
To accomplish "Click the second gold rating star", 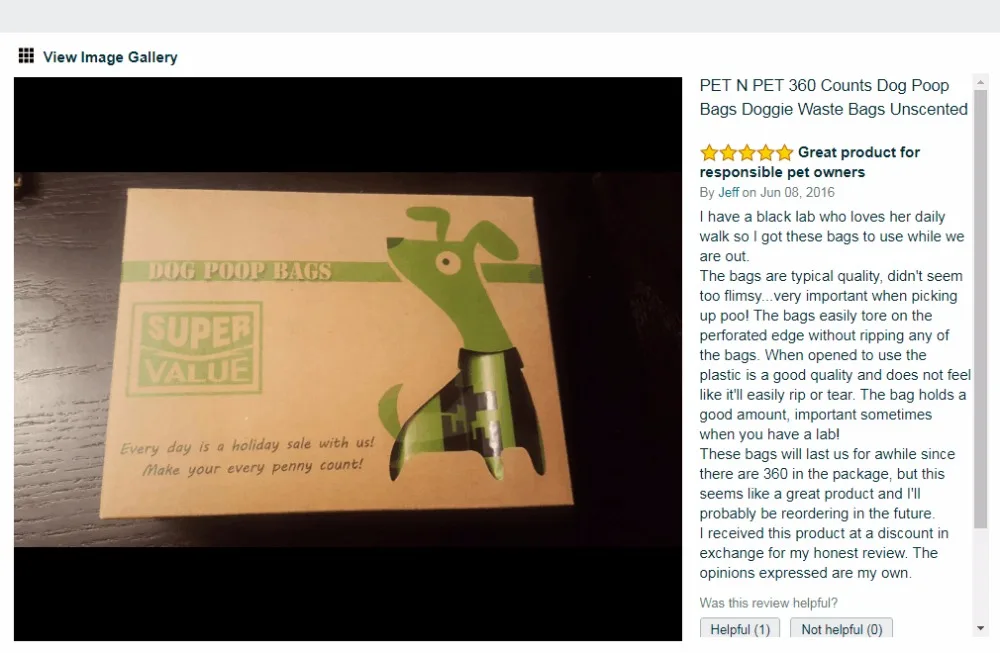I will (728, 152).
